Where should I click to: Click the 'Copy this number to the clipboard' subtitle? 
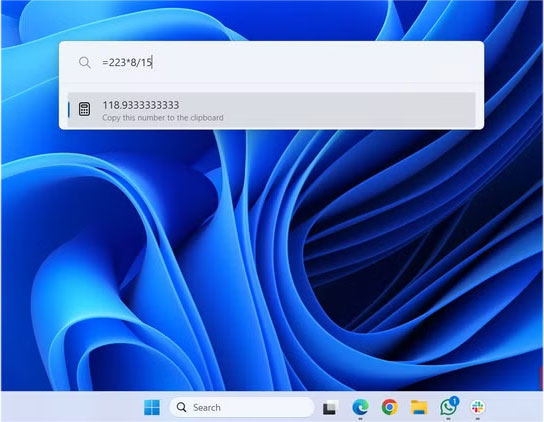coord(163,118)
